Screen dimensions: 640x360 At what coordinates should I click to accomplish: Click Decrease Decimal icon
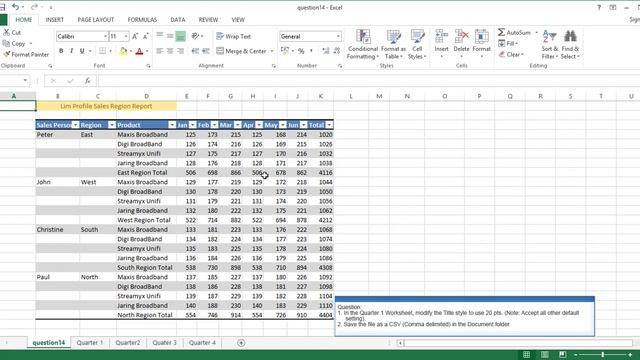pyautogui.click(x=337, y=51)
